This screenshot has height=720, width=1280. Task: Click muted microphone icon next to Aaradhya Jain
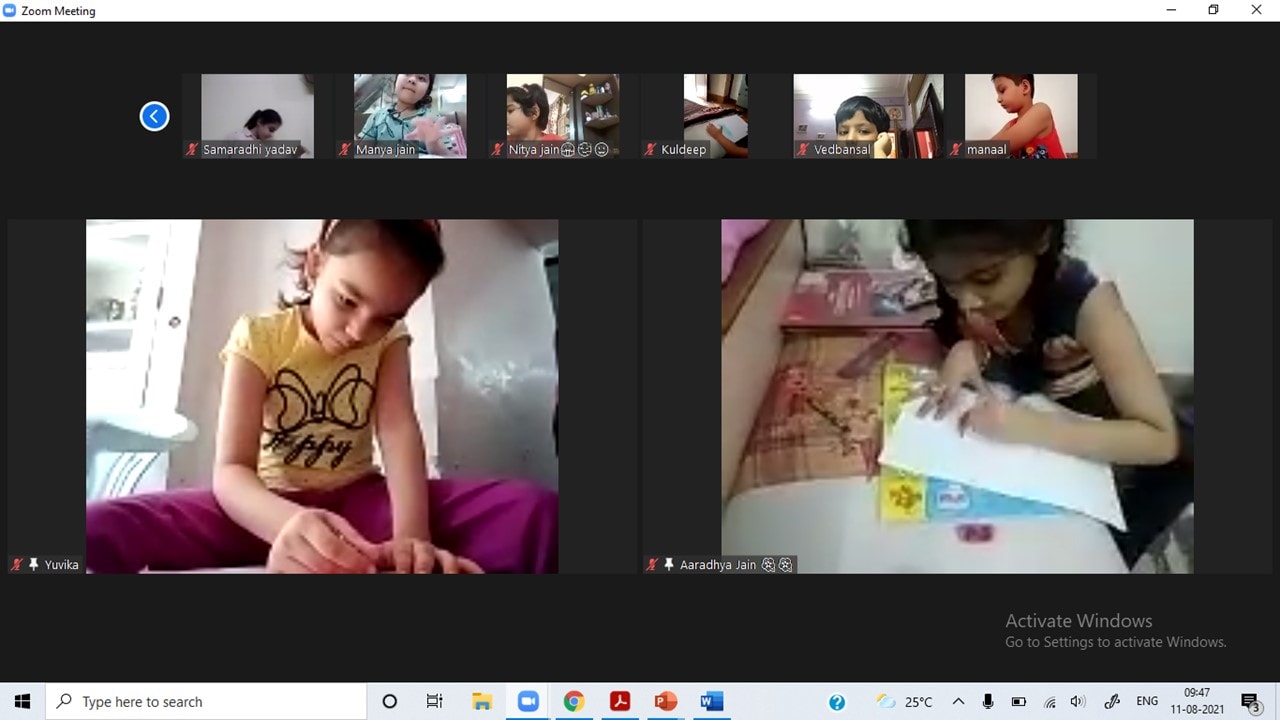pos(652,565)
